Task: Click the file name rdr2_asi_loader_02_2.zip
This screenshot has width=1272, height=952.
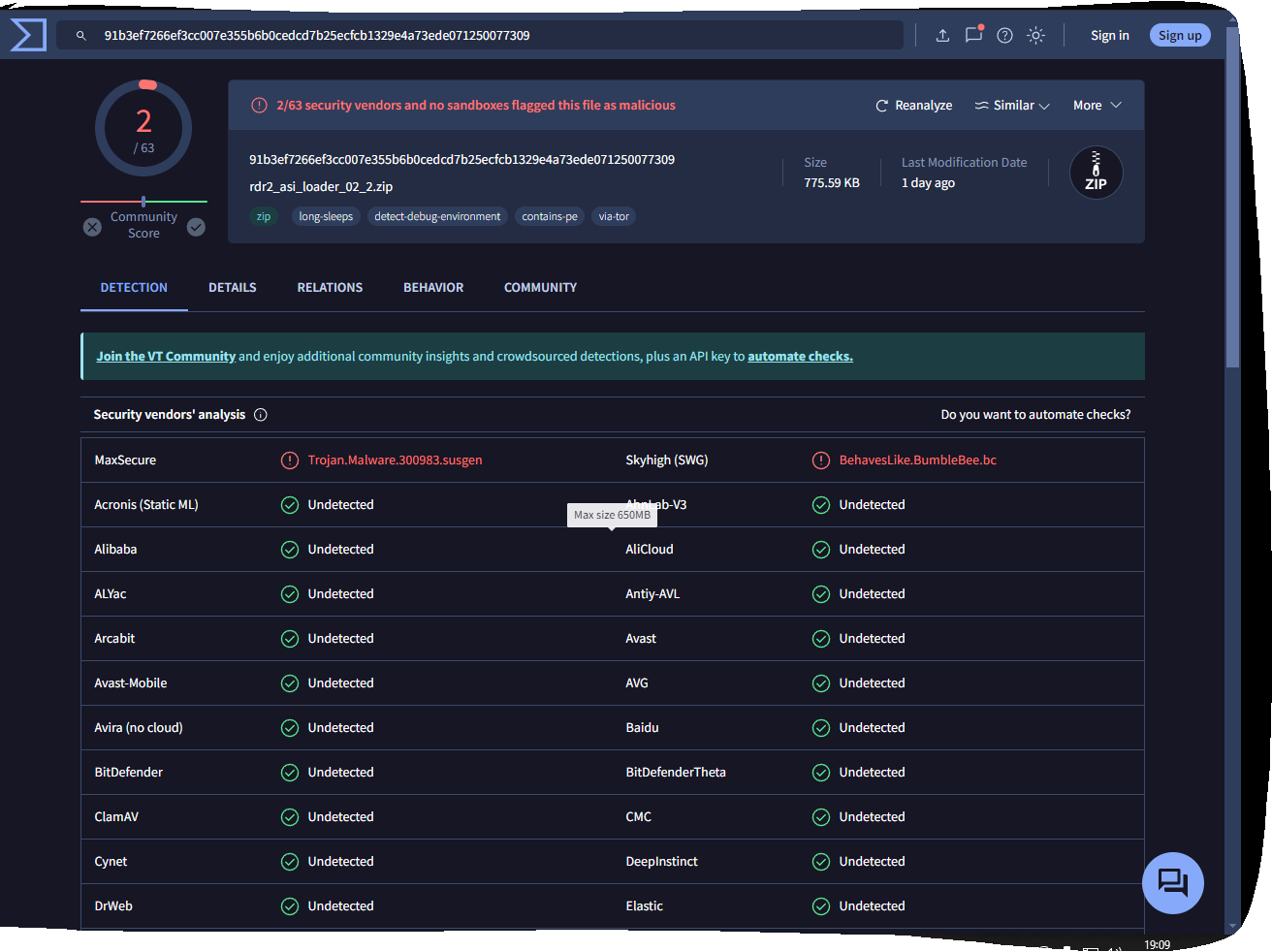Action: click(321, 187)
